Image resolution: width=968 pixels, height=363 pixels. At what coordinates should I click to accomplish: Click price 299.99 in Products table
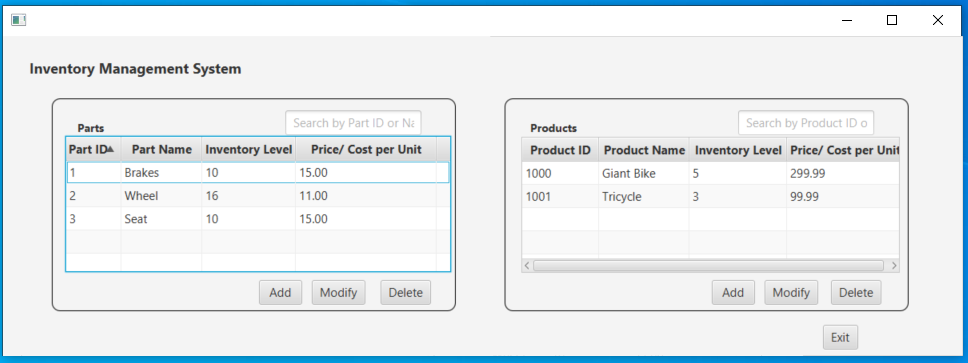coord(843,173)
